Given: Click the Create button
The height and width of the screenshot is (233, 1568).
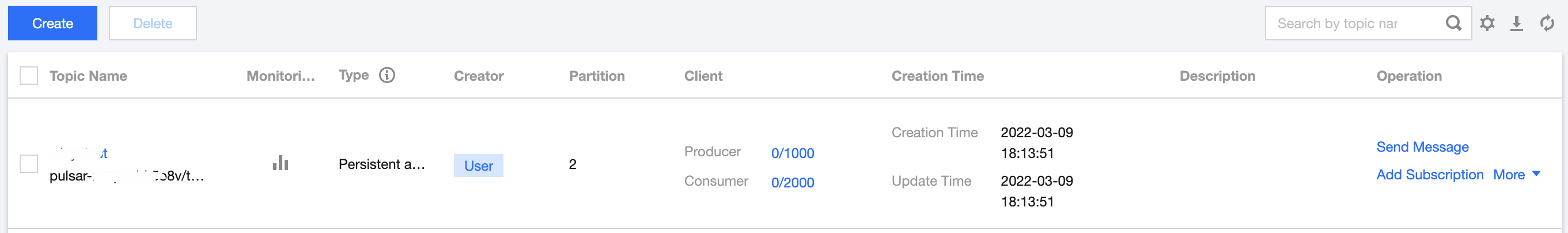Looking at the screenshot, I should [x=52, y=23].
